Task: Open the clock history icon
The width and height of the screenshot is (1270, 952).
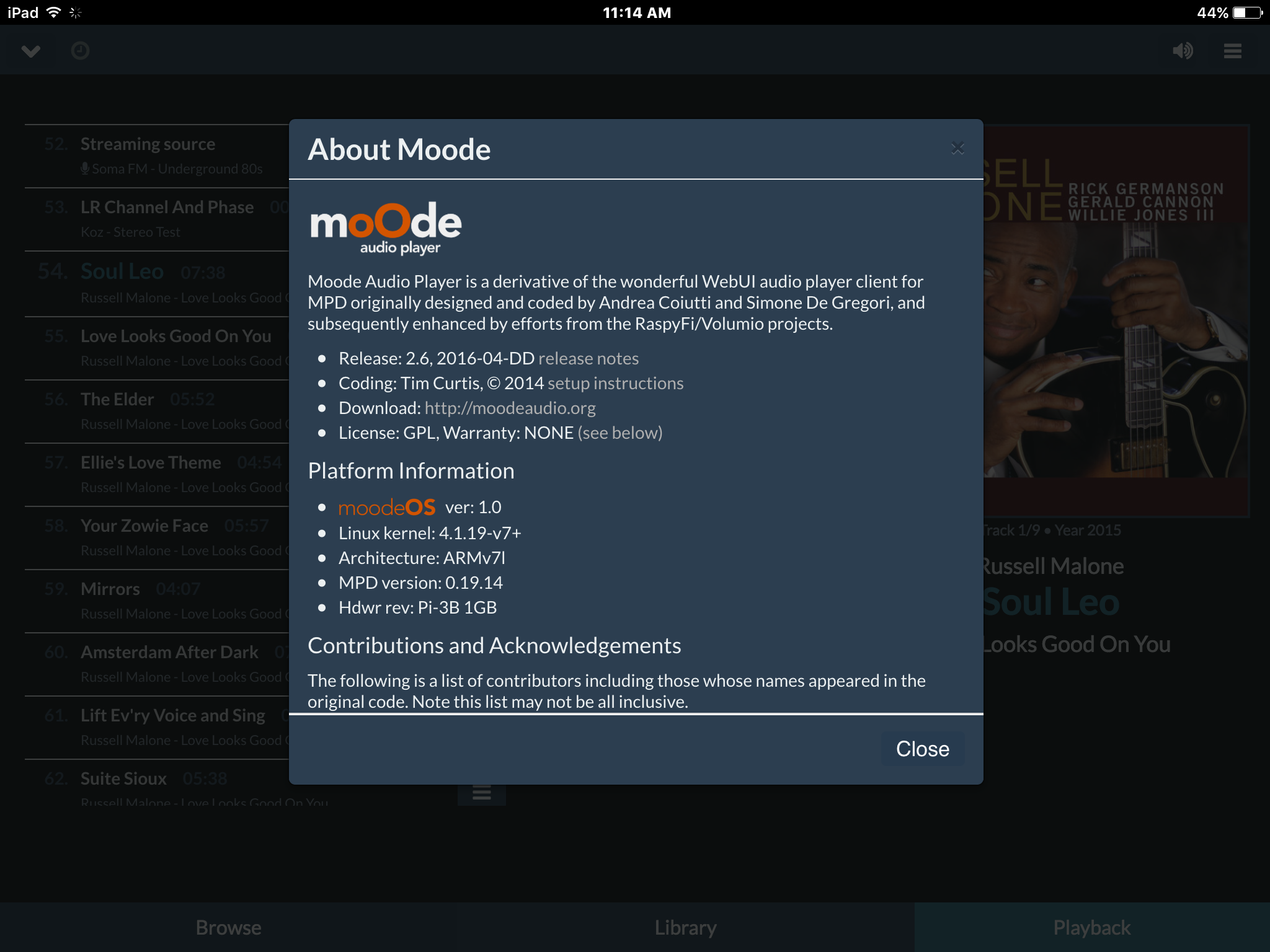Action: point(80,51)
